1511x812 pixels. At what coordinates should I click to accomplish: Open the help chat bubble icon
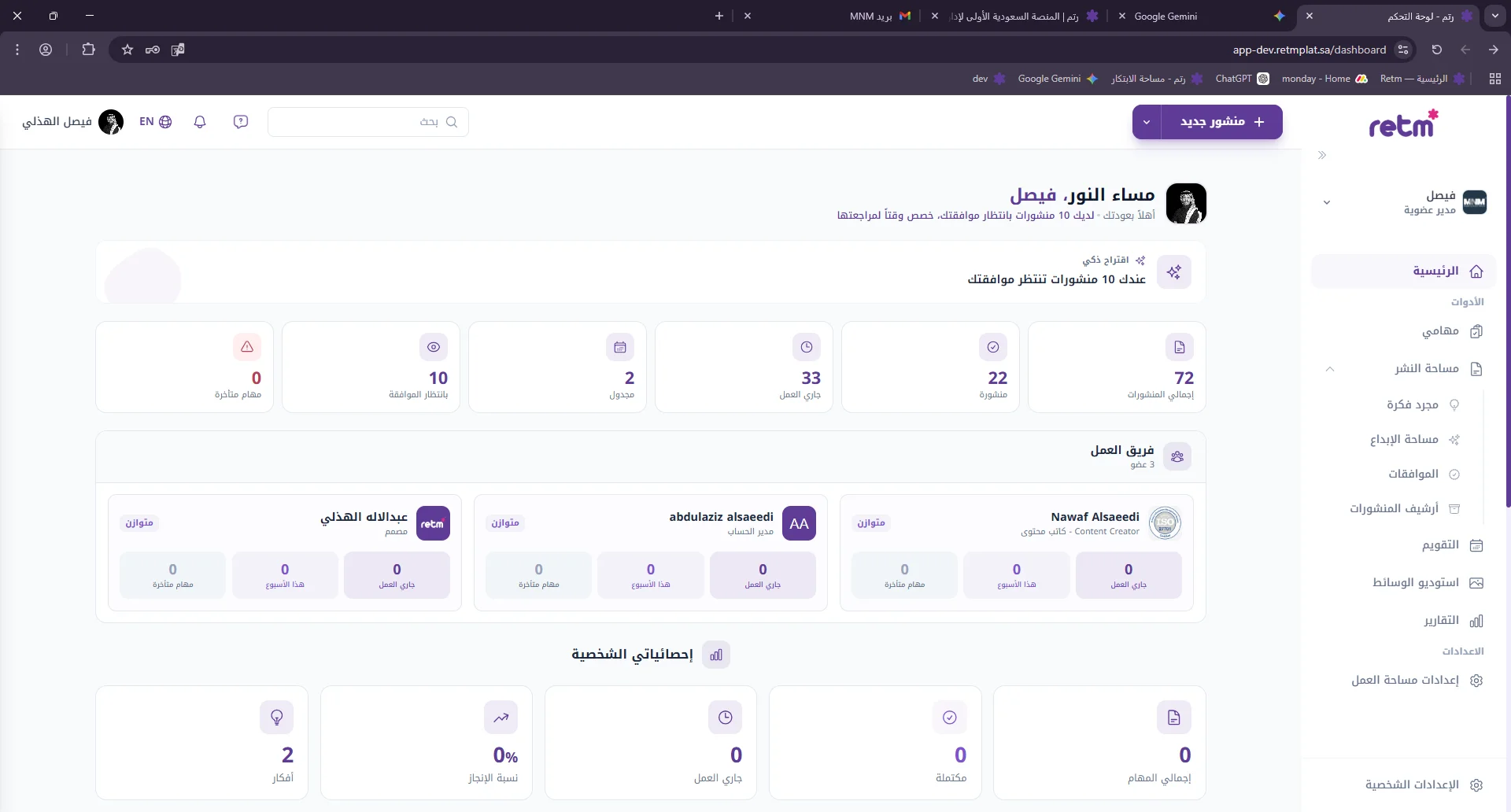241,122
